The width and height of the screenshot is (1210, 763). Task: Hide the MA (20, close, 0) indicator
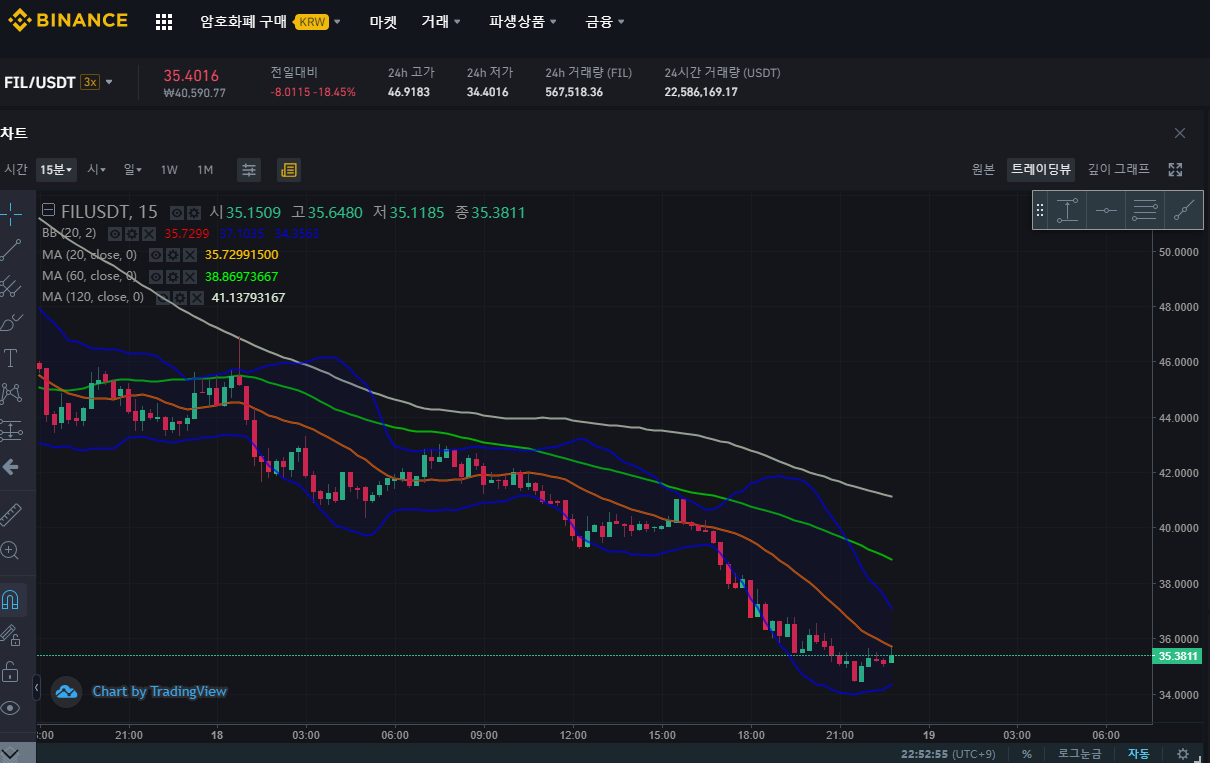pos(156,255)
